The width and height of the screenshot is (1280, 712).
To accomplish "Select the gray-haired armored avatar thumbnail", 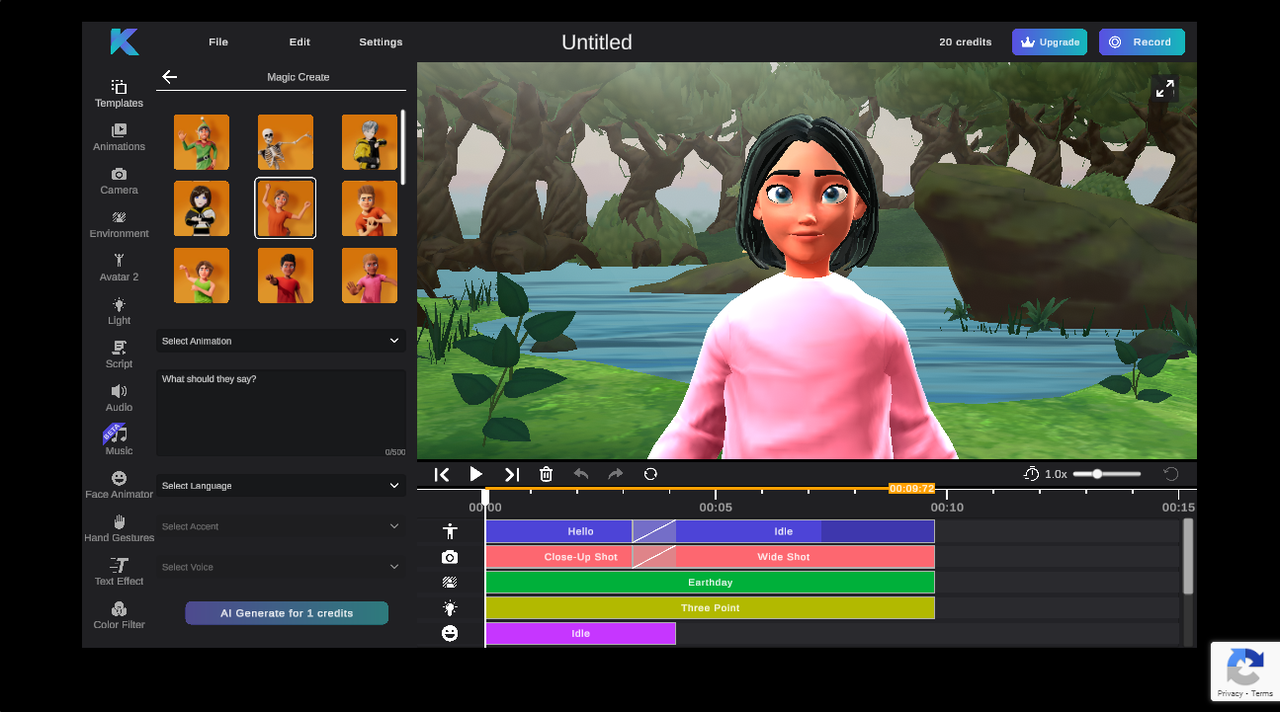I will coord(369,142).
